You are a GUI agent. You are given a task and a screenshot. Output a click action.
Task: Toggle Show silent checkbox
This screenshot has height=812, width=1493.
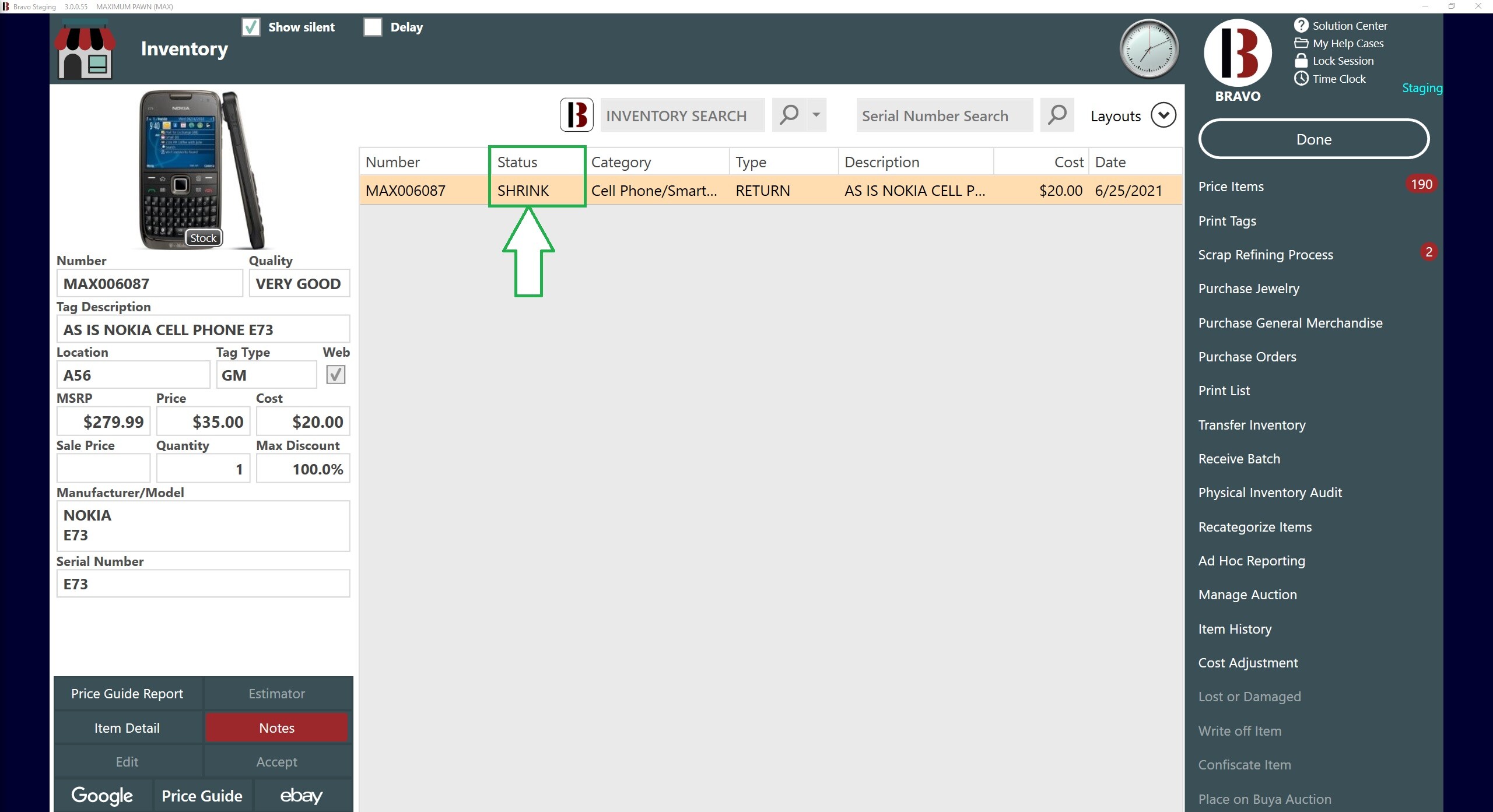(x=251, y=27)
